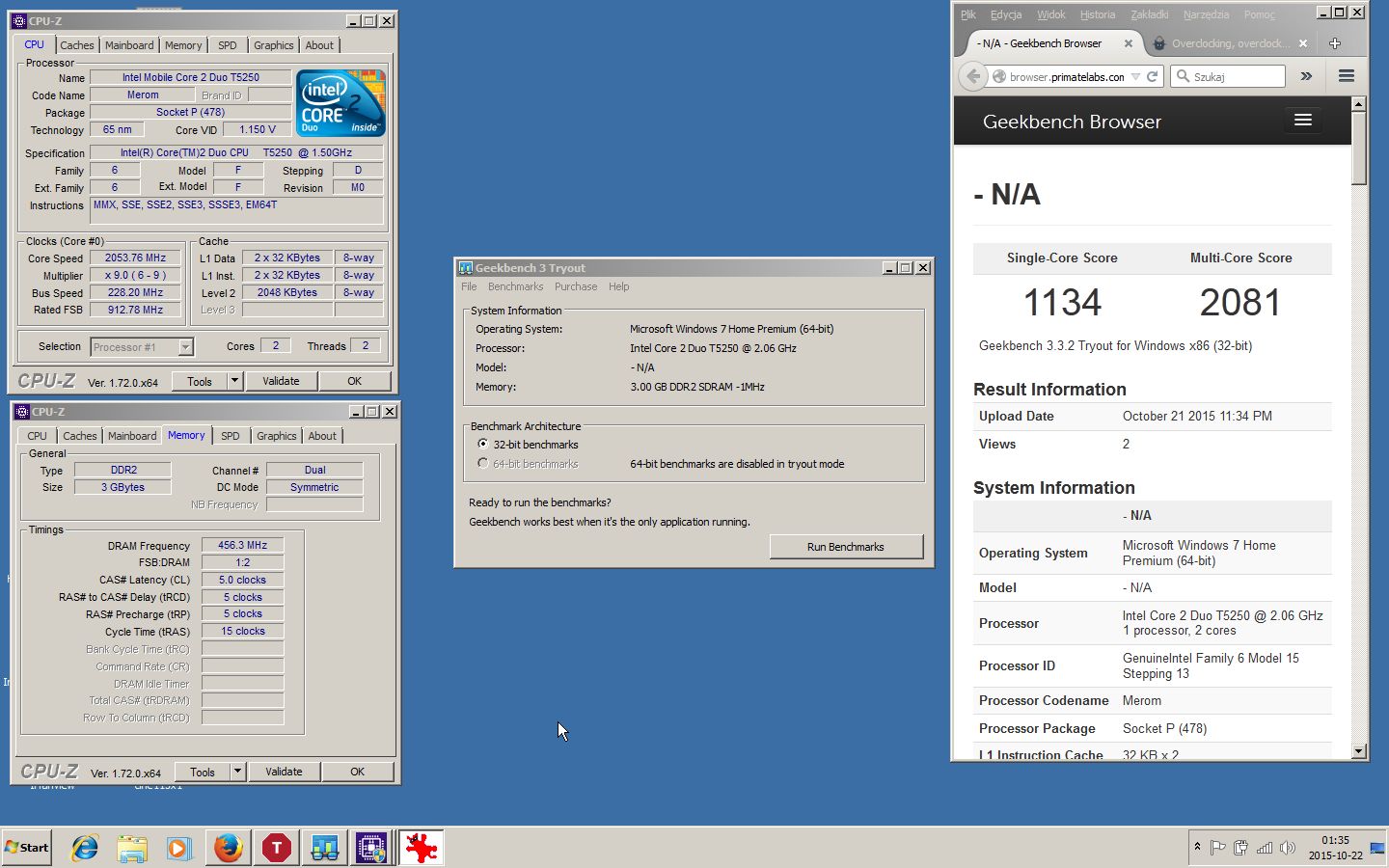
Task: Launch Windows Media Player from taskbar
Action: tap(179, 848)
